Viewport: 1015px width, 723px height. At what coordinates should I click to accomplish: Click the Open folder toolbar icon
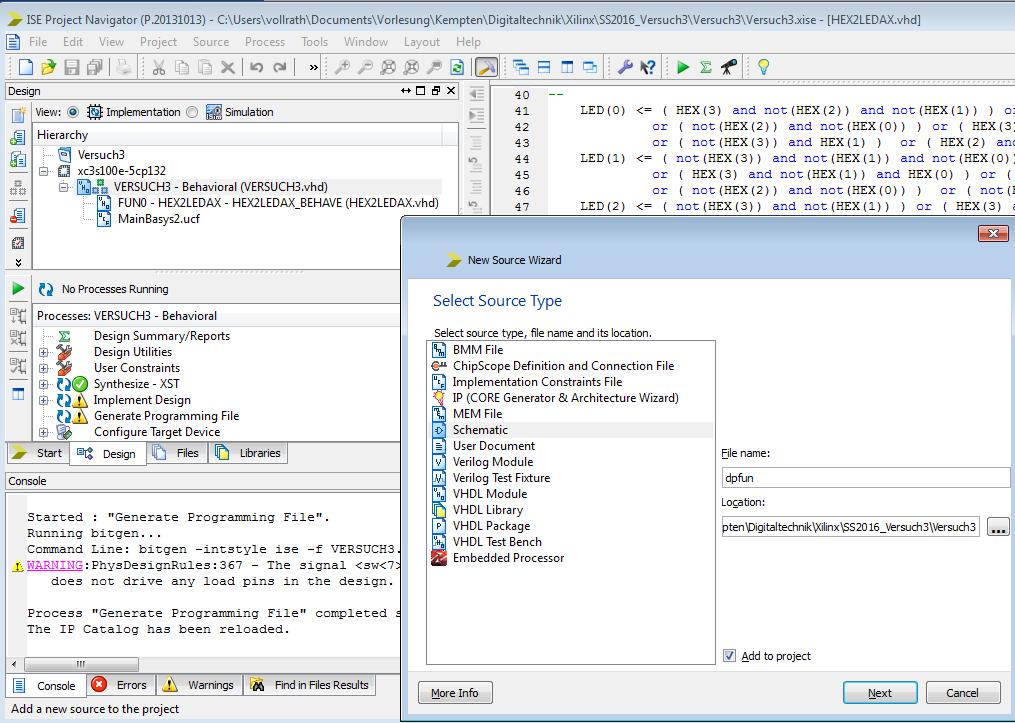(48, 67)
